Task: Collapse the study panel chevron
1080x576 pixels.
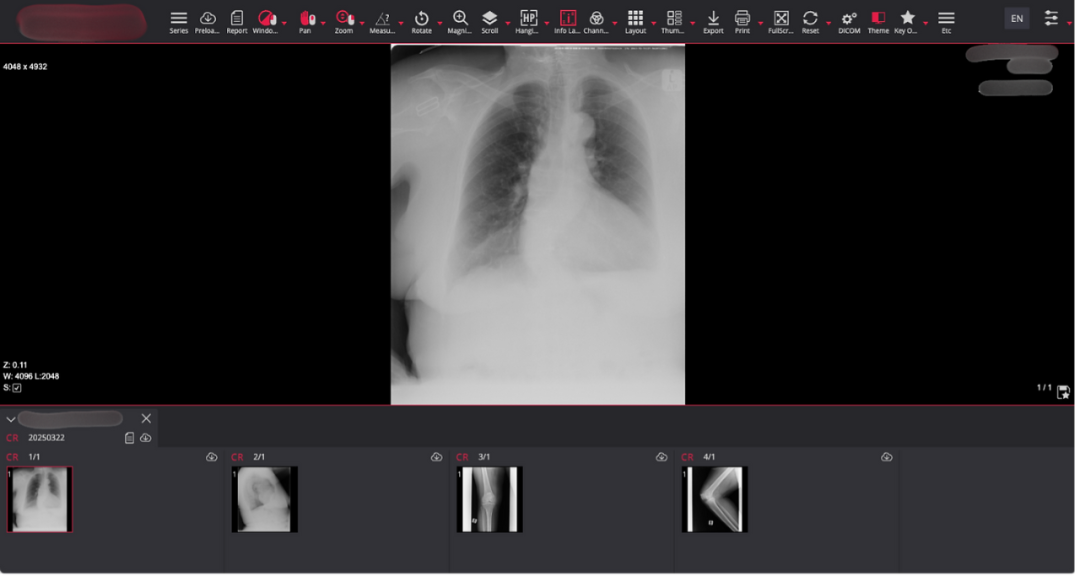Action: click(x=11, y=419)
